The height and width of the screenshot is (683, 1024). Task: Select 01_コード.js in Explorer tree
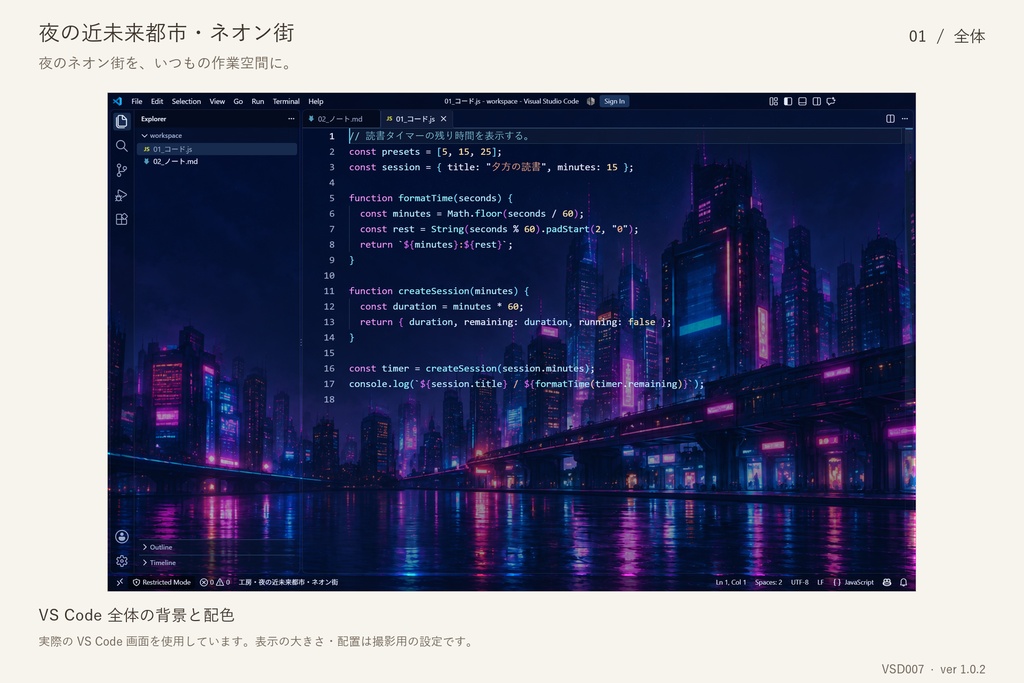click(217, 149)
